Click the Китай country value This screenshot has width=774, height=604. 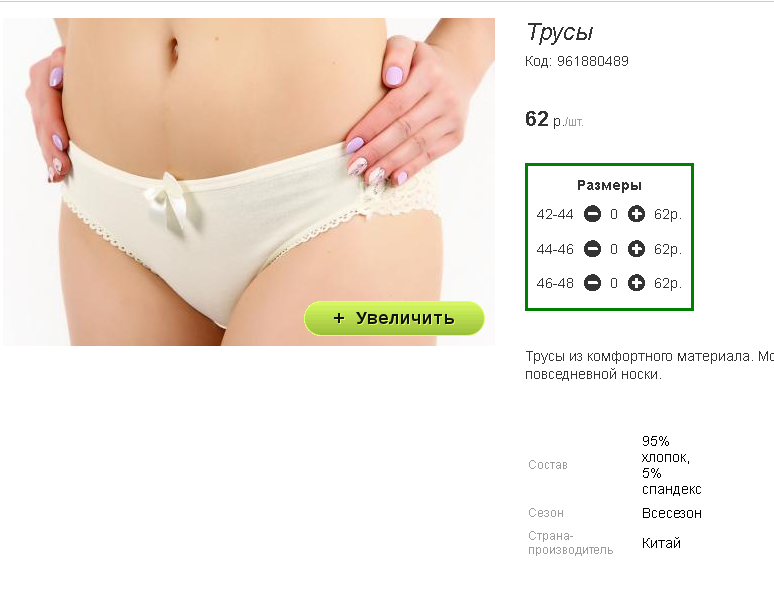[x=661, y=543]
